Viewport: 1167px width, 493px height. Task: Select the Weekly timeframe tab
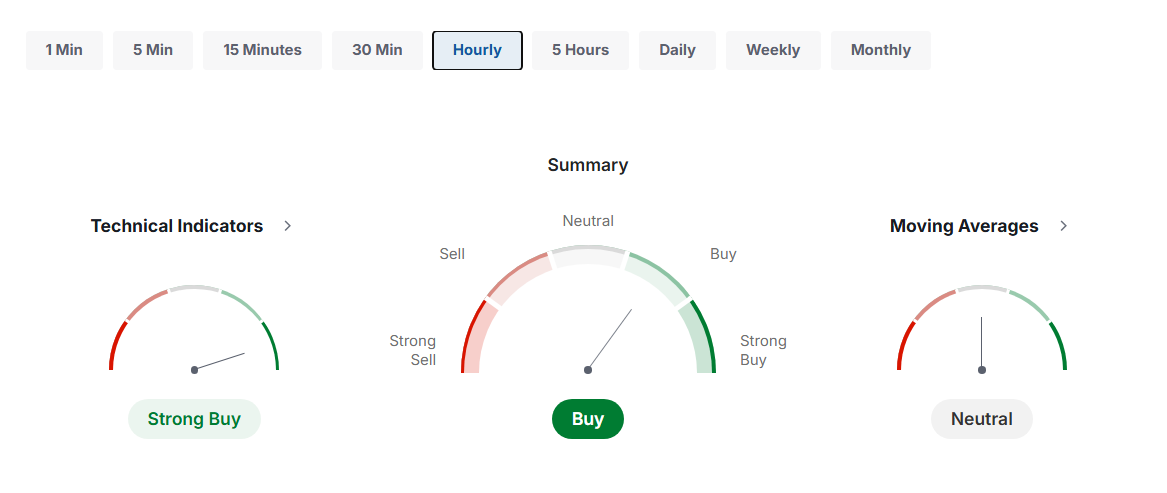[x=773, y=50]
